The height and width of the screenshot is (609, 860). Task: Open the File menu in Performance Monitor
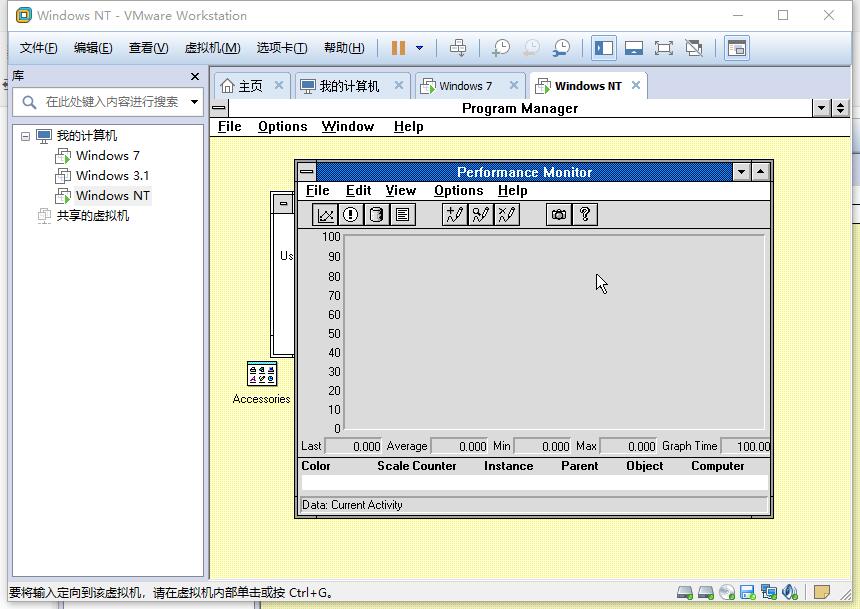[x=318, y=190]
